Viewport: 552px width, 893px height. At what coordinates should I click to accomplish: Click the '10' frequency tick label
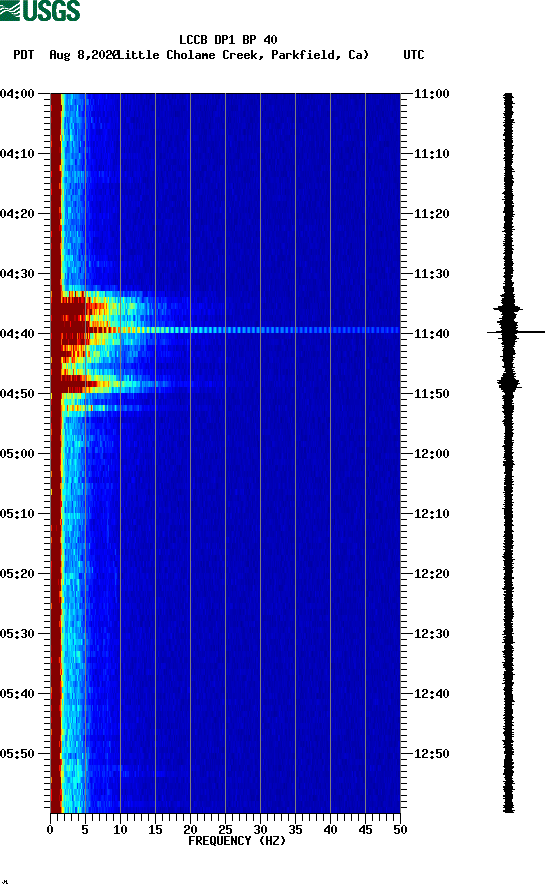(x=120, y=830)
